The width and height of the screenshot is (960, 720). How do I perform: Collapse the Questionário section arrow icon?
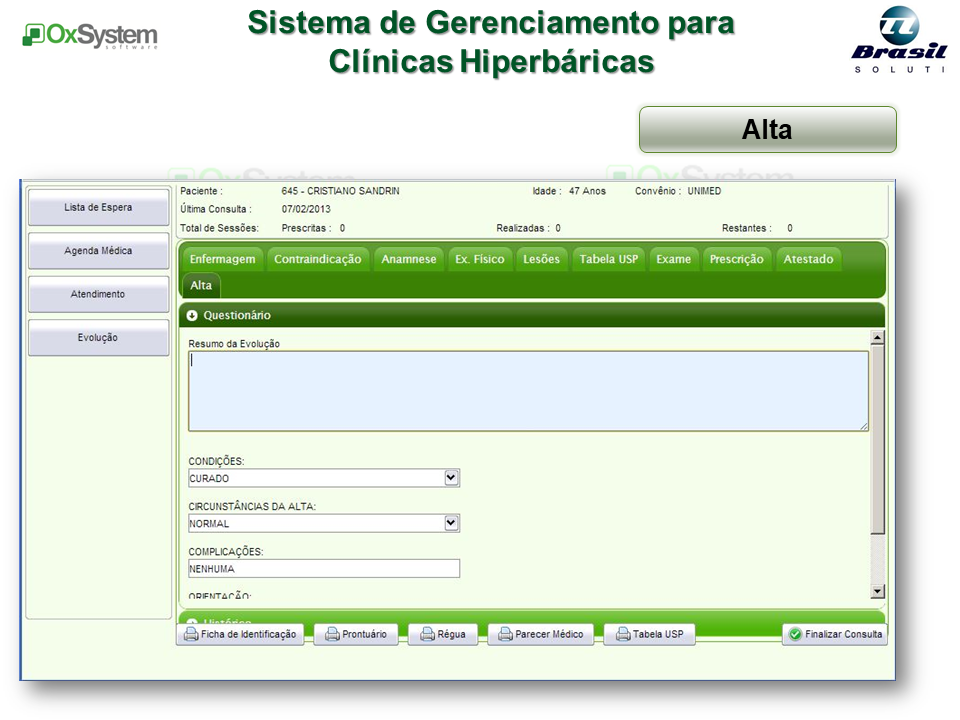click(192, 315)
